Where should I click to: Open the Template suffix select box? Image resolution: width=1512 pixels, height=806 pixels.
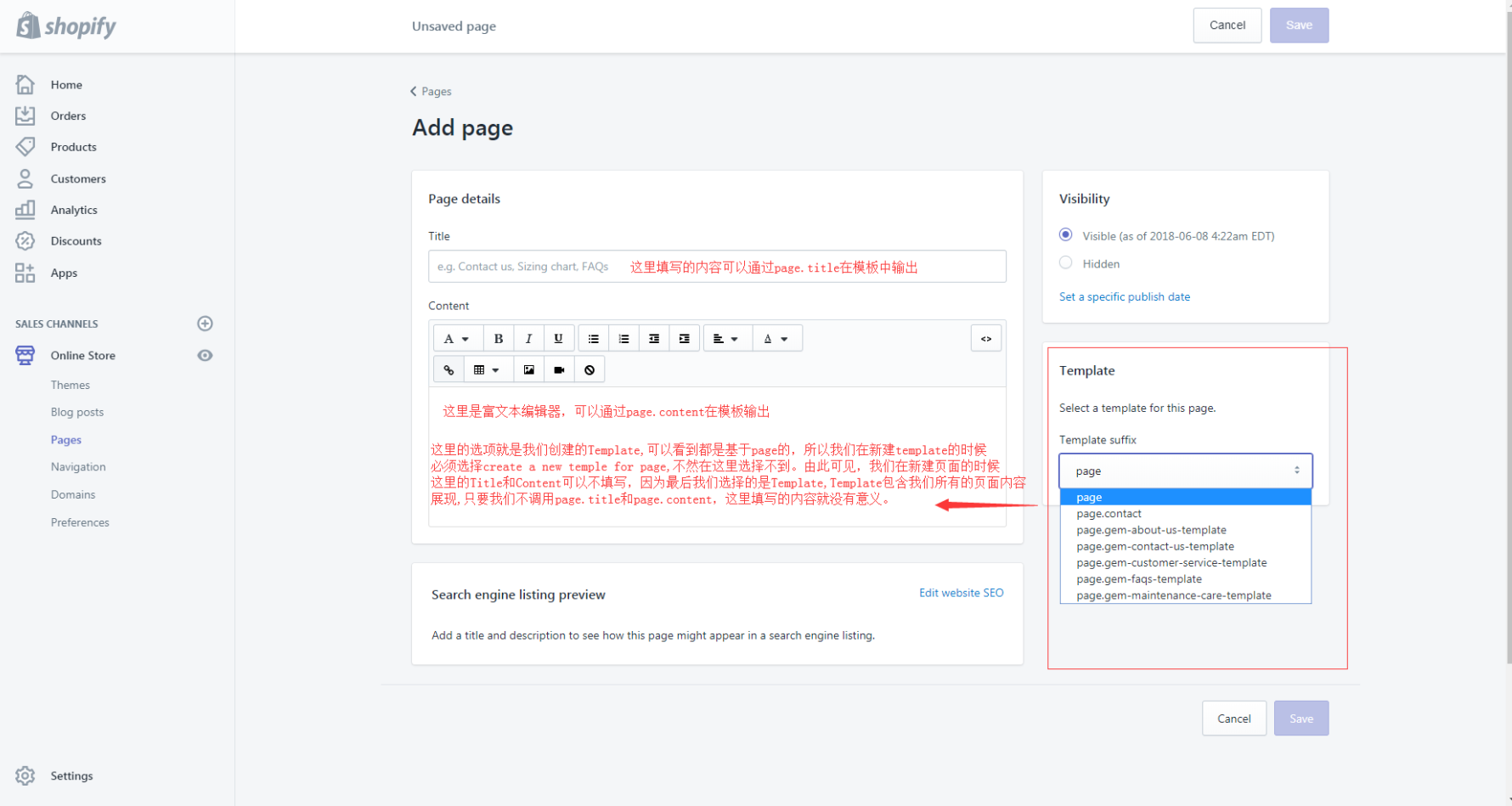pos(1185,471)
